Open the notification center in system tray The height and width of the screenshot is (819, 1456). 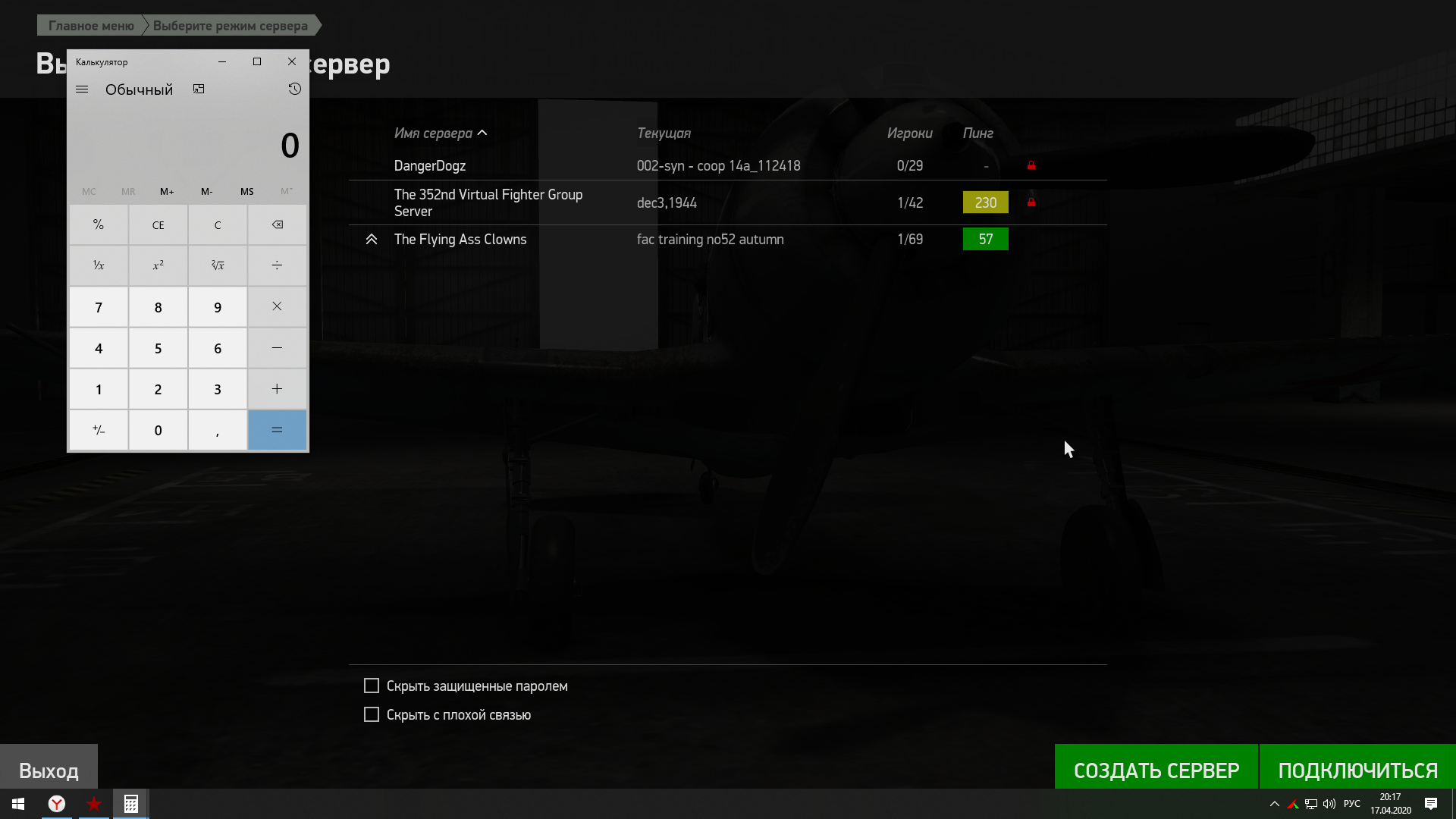1431,804
